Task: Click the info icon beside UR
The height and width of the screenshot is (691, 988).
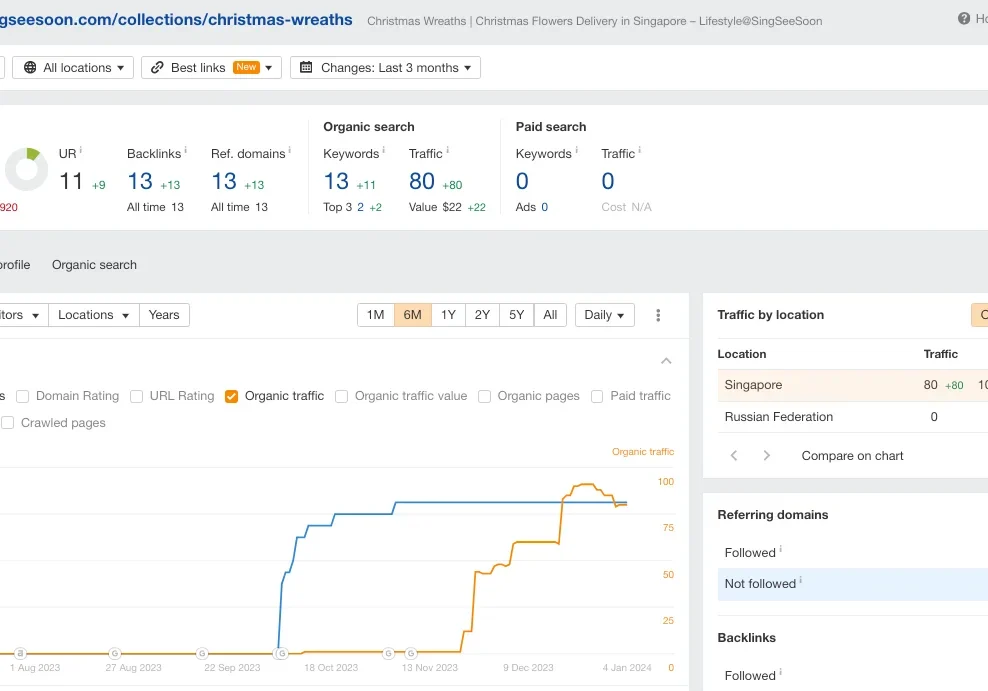Action: tap(81, 151)
